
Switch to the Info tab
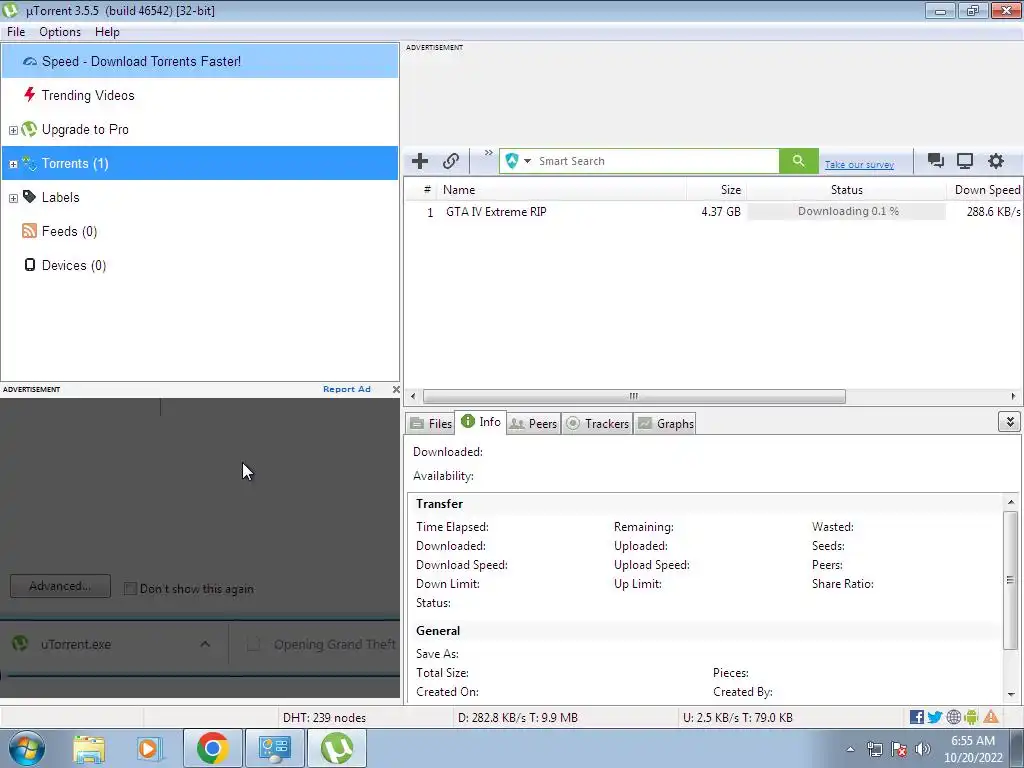481,422
